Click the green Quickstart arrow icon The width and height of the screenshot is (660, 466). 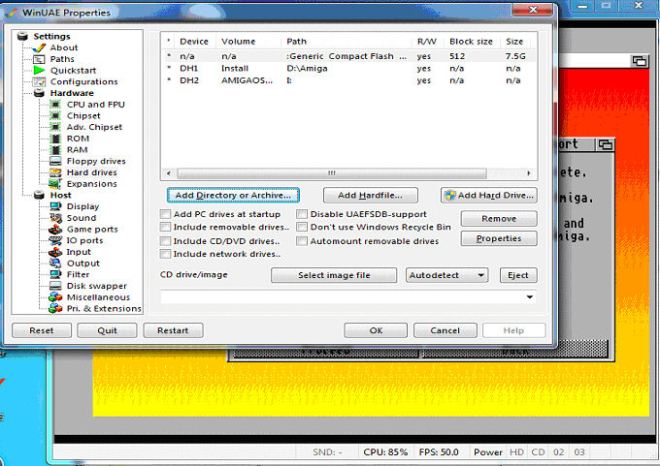coord(39,70)
